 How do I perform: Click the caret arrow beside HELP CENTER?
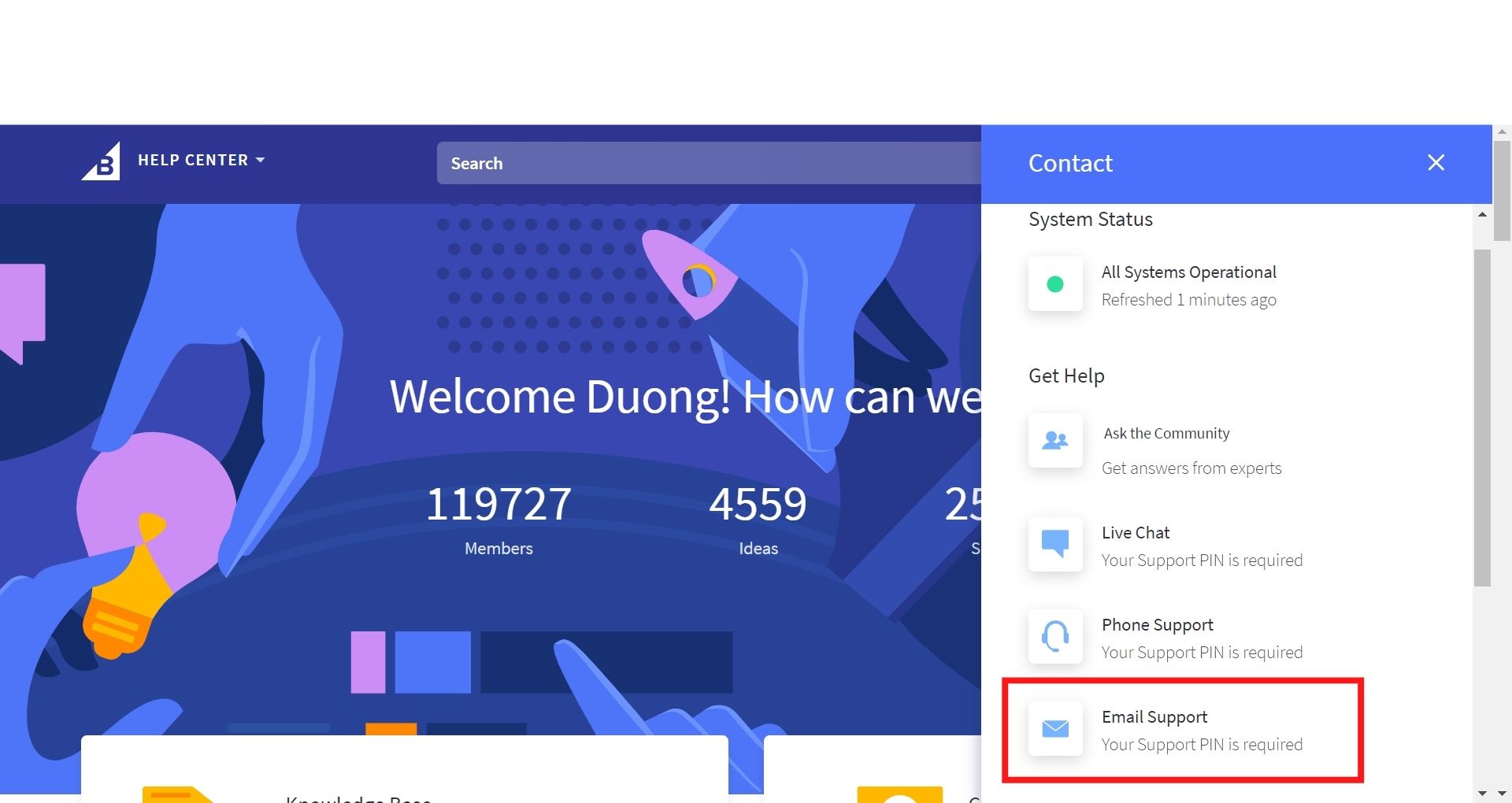261,160
